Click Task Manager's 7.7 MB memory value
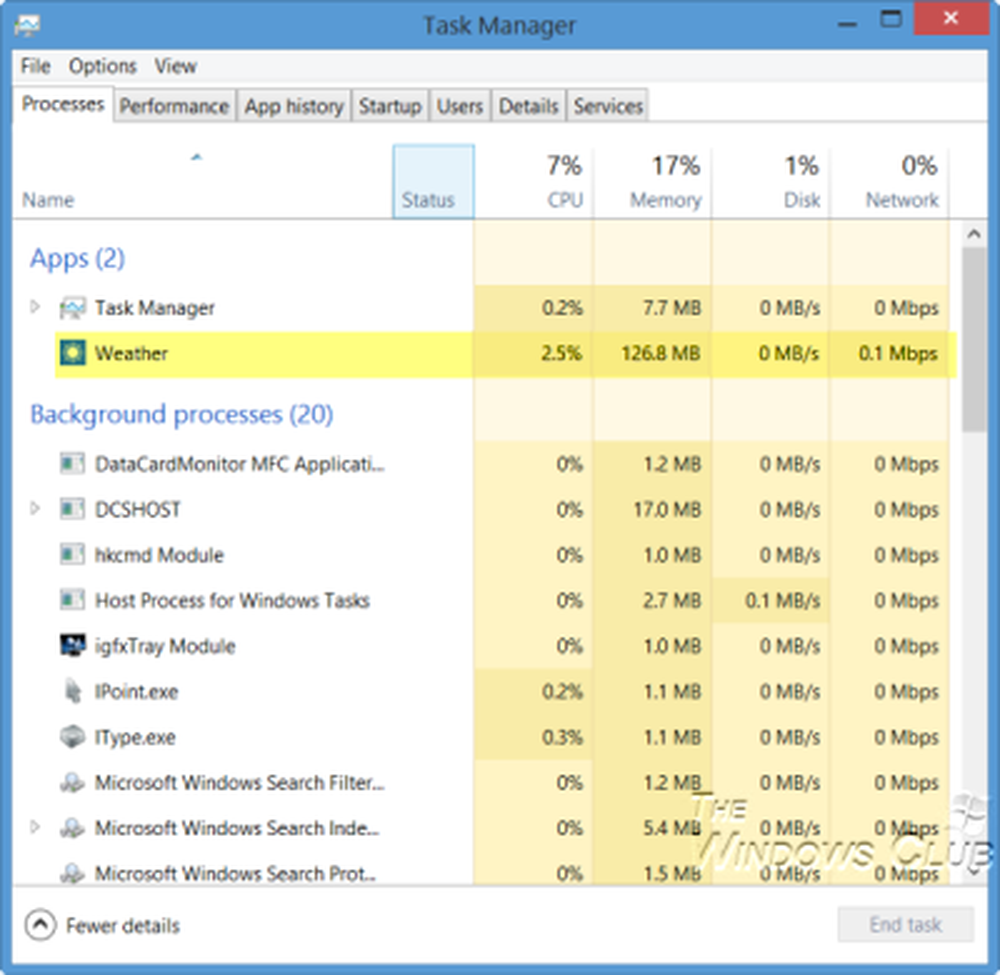This screenshot has height=975, width=1000. [x=672, y=308]
